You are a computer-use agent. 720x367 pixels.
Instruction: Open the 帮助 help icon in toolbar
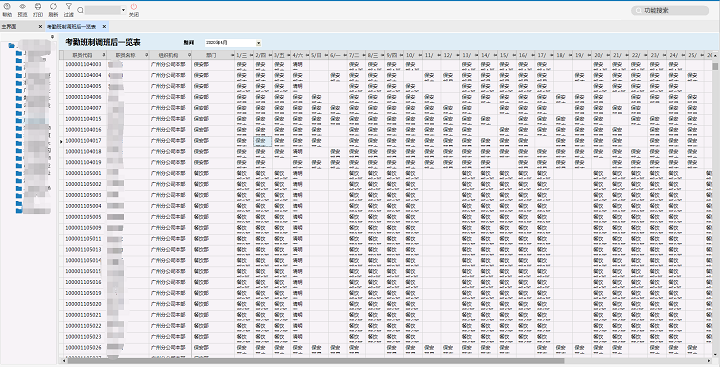point(7,7)
